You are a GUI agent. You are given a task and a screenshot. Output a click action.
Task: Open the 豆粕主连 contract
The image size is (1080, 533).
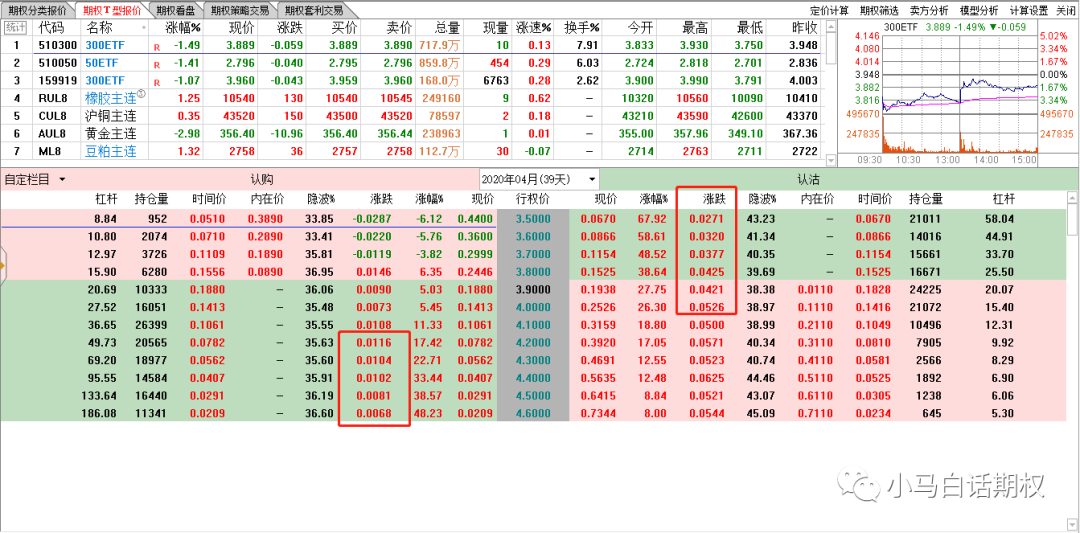(110, 151)
